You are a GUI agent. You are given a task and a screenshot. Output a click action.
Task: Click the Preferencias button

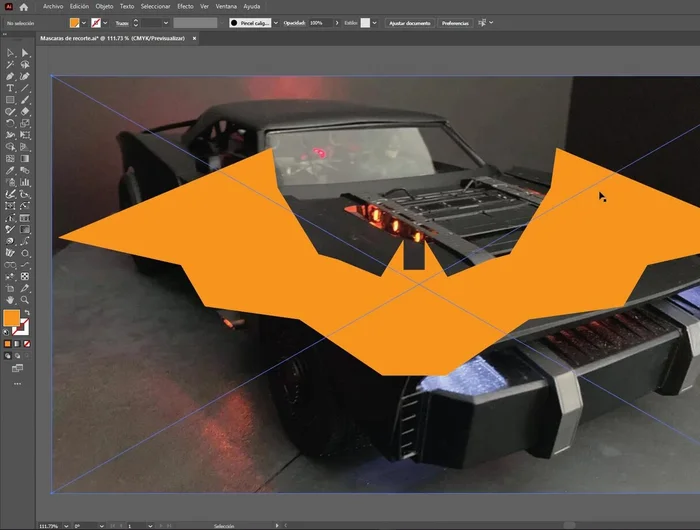[x=454, y=22]
